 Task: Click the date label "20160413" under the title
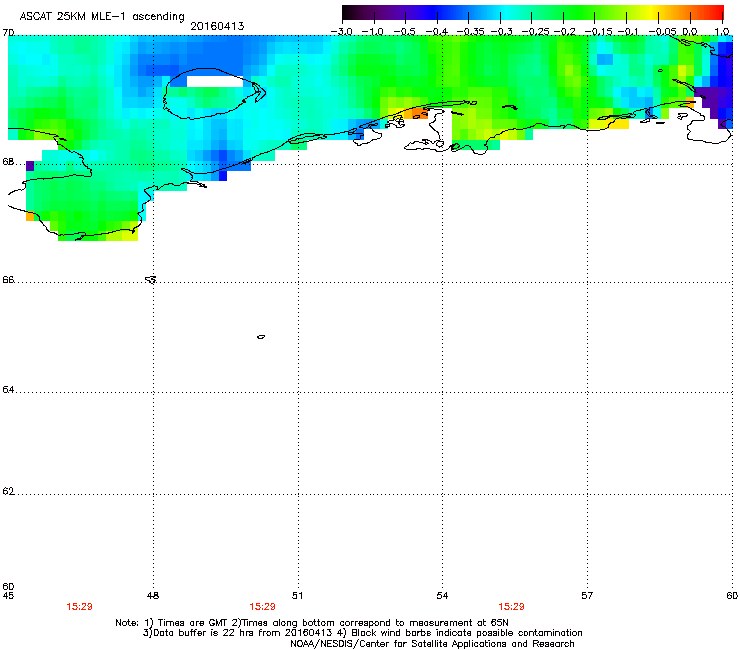(217, 26)
